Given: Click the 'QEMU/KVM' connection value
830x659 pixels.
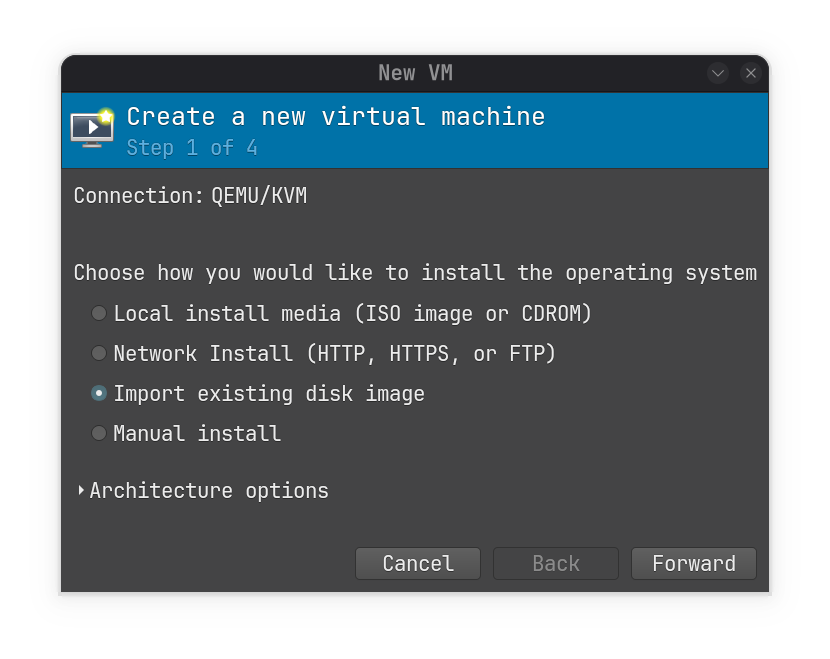Looking at the screenshot, I should [x=259, y=196].
